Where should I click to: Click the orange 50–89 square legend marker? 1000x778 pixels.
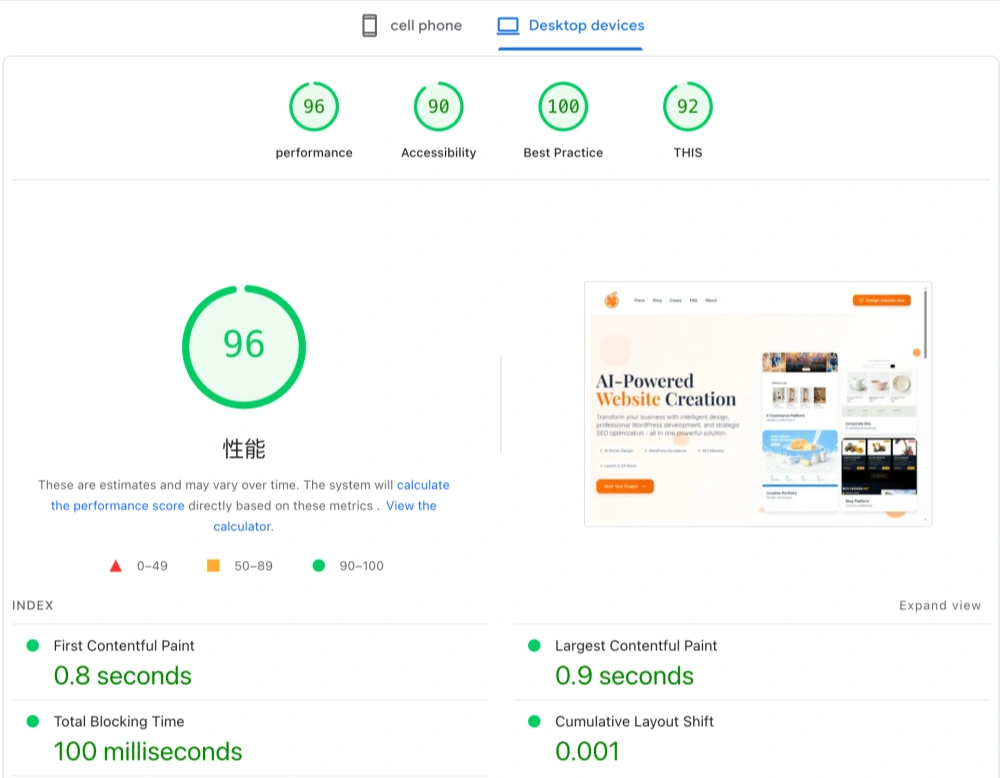point(213,565)
